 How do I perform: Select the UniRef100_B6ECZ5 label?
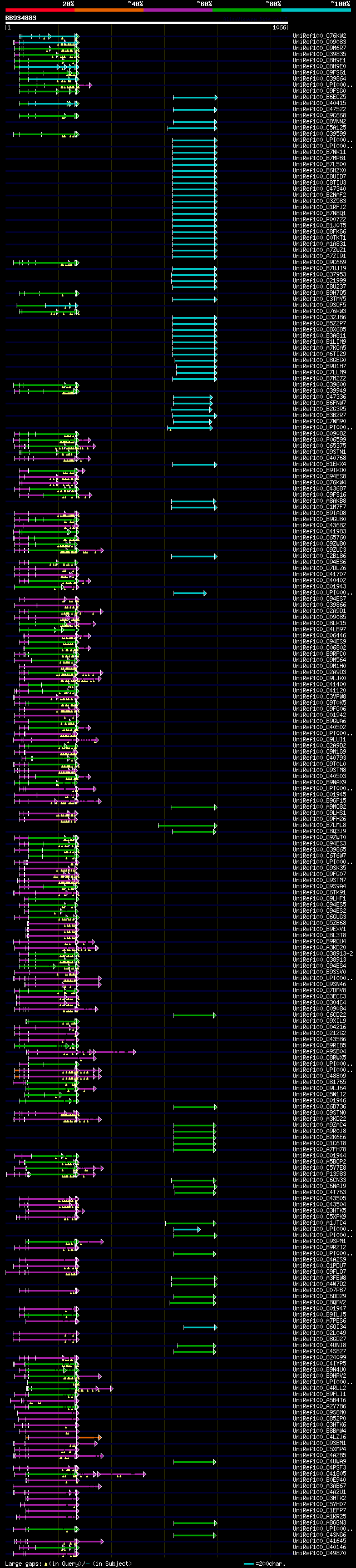pyautogui.click(x=319, y=97)
